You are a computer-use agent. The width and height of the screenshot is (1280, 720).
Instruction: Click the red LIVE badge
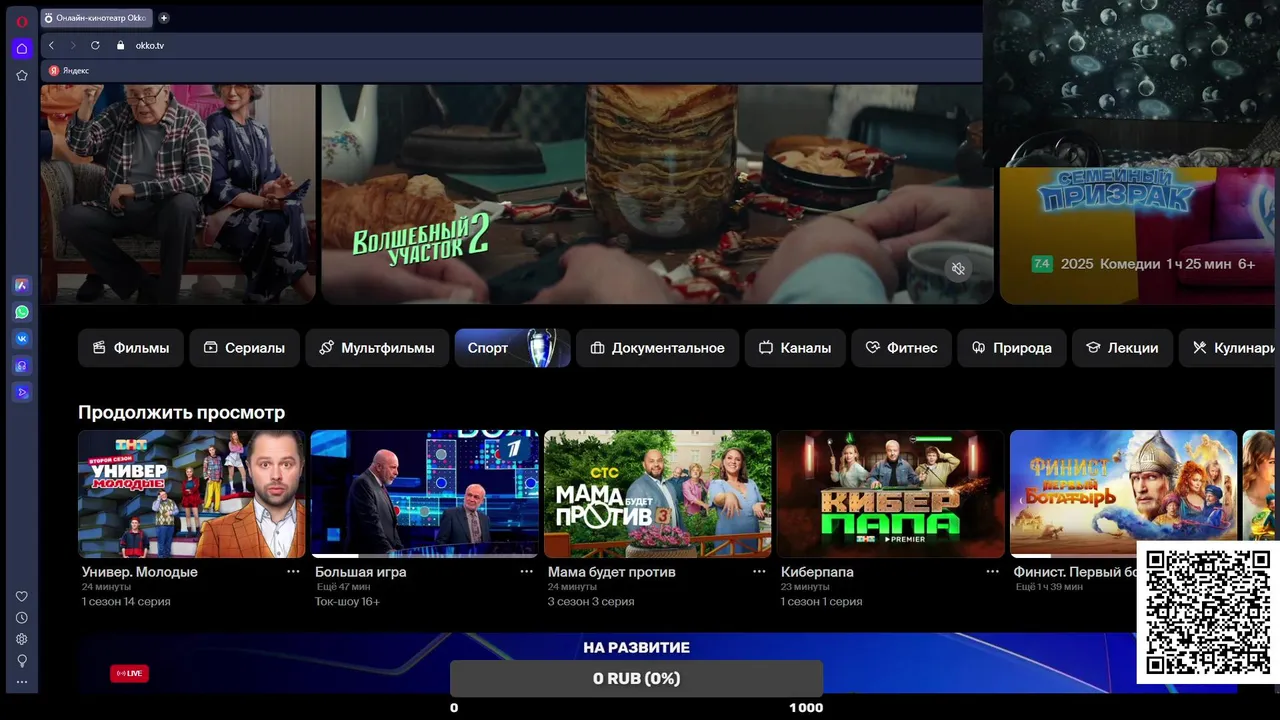coord(129,673)
